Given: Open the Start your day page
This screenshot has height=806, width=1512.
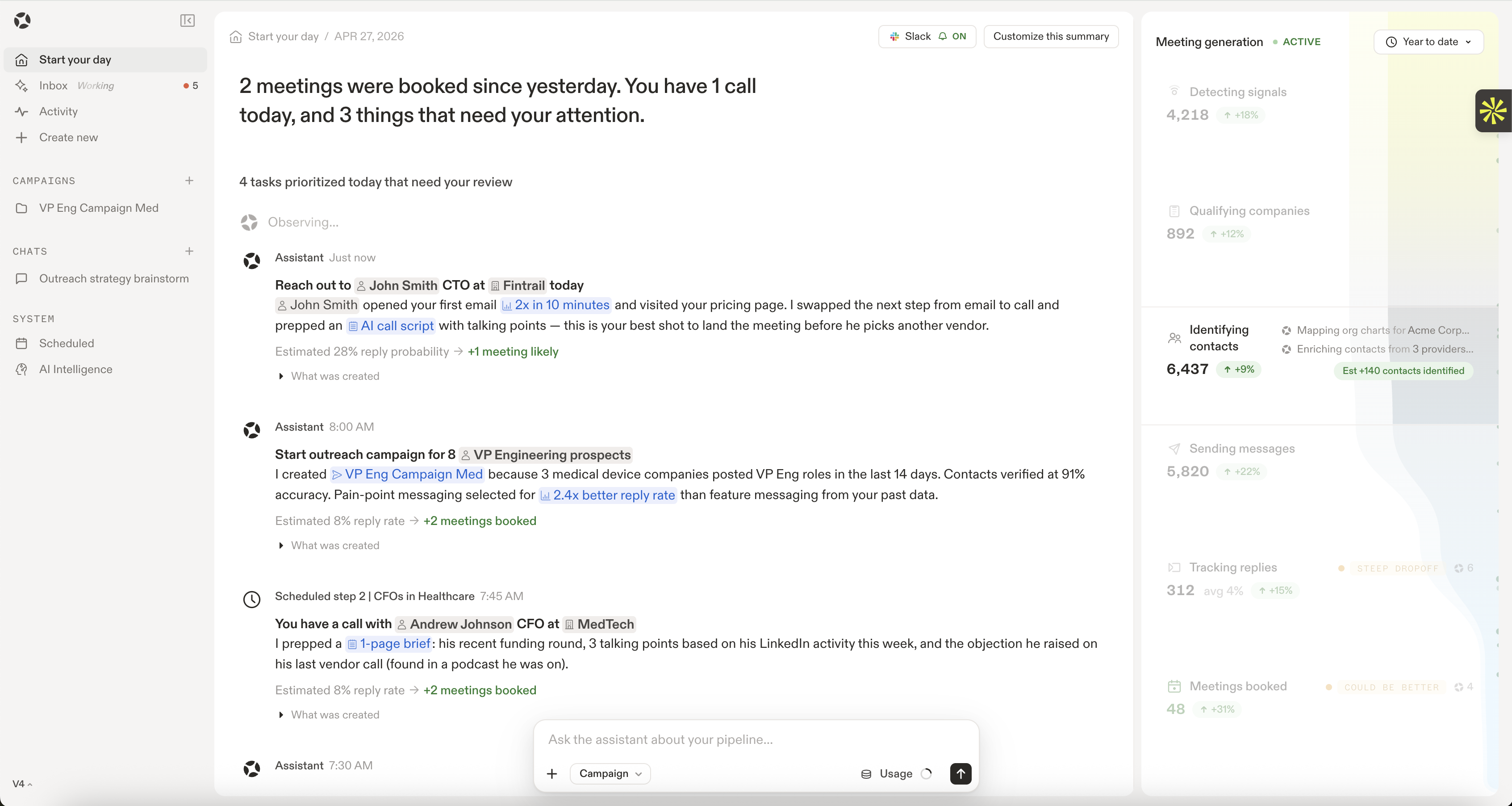Looking at the screenshot, I should (x=105, y=60).
